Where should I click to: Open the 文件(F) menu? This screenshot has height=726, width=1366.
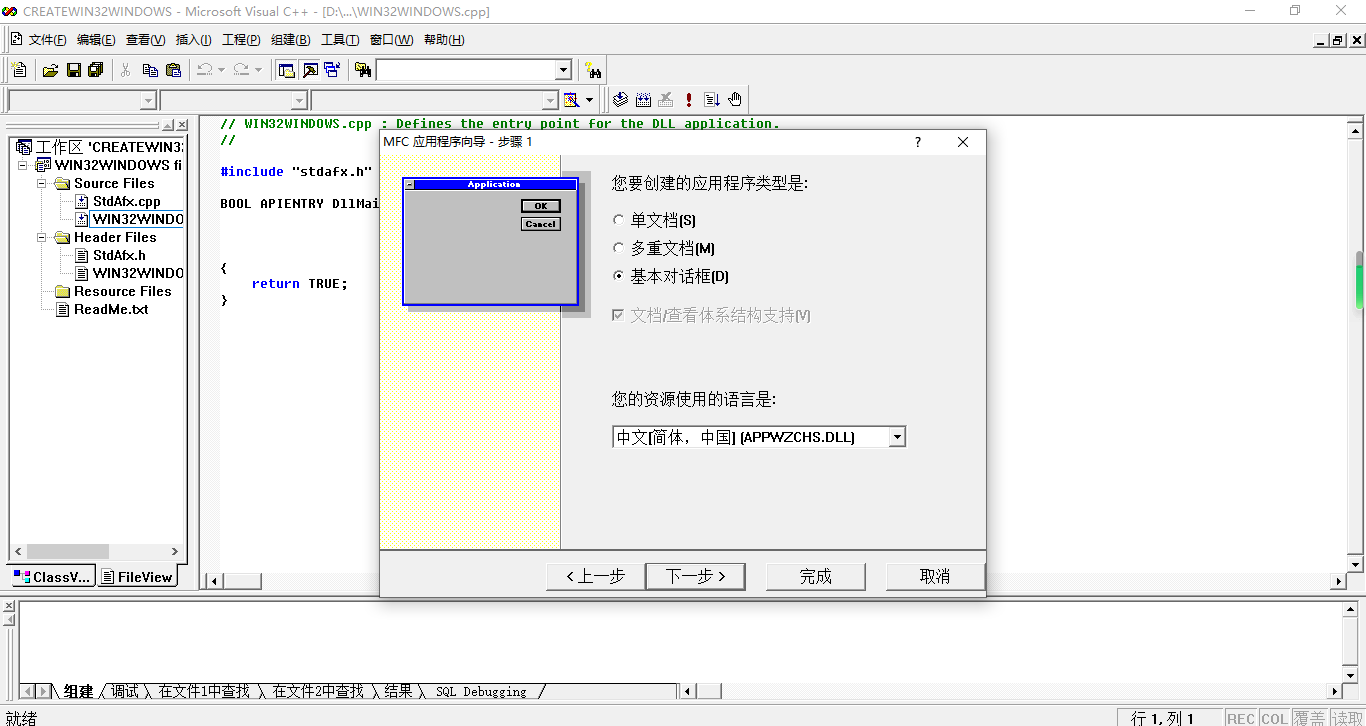click(47, 40)
